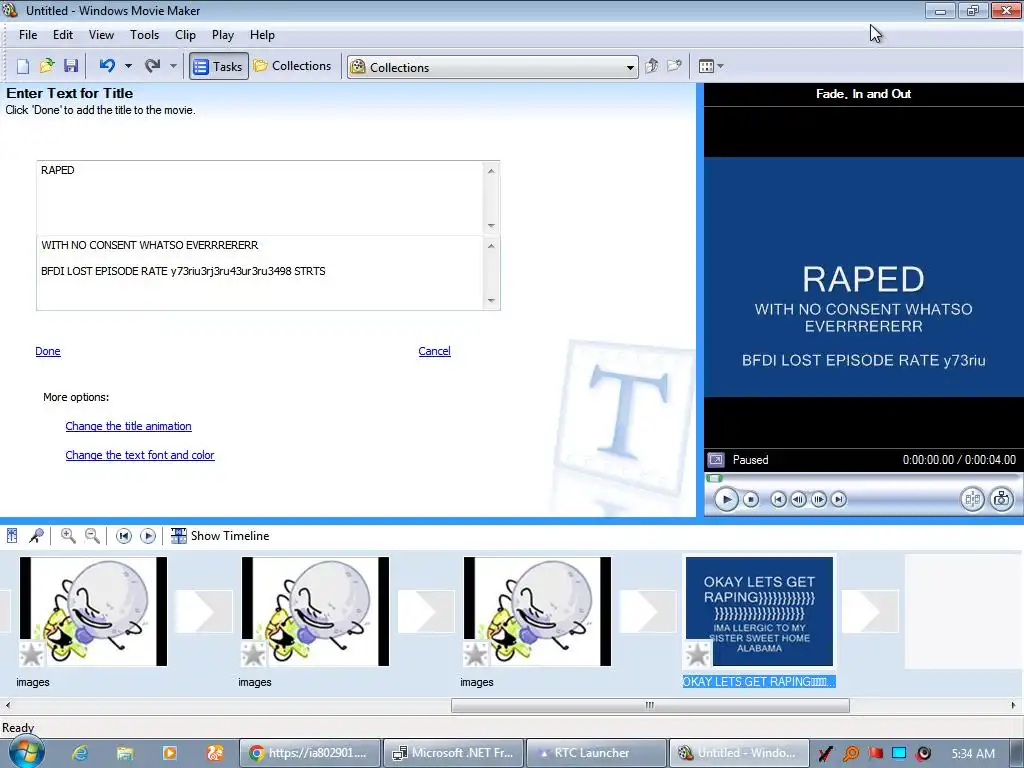Click inside the lower subtitle text box
This screenshot has width=1024, height=768.
pos(260,273)
